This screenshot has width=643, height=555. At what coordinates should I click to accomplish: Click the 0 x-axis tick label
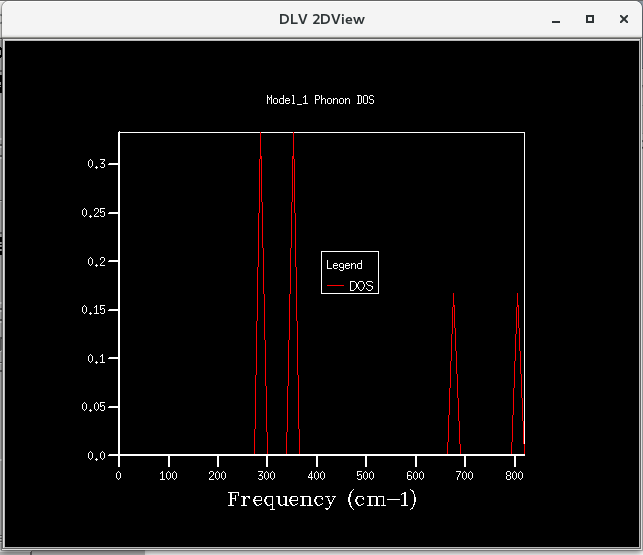click(119, 476)
